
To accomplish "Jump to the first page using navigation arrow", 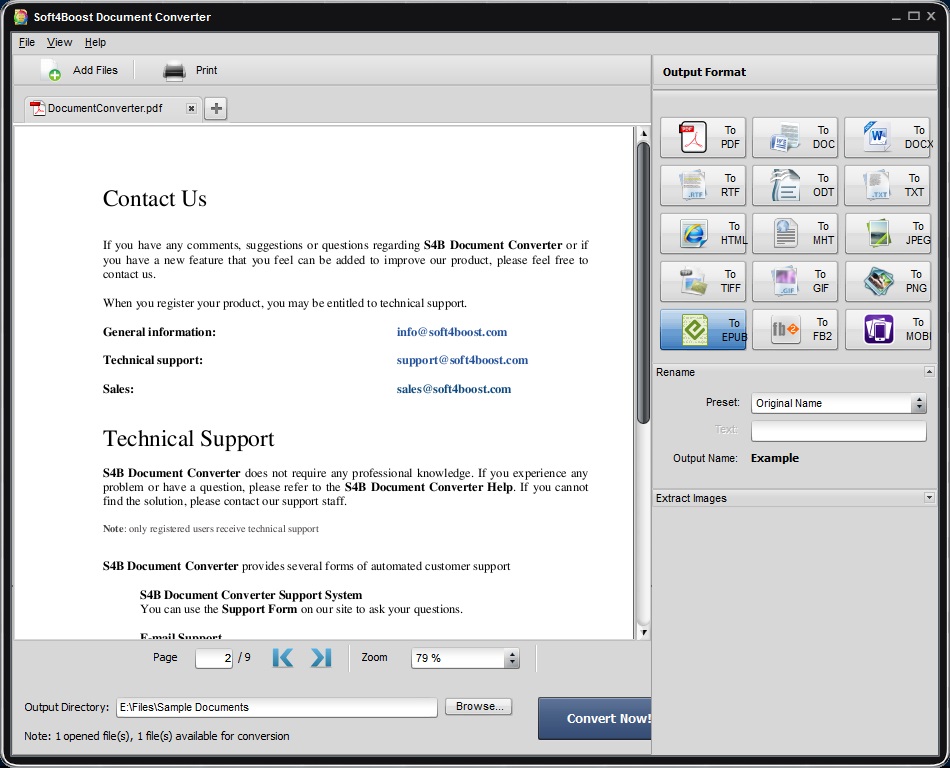I will coord(282,657).
